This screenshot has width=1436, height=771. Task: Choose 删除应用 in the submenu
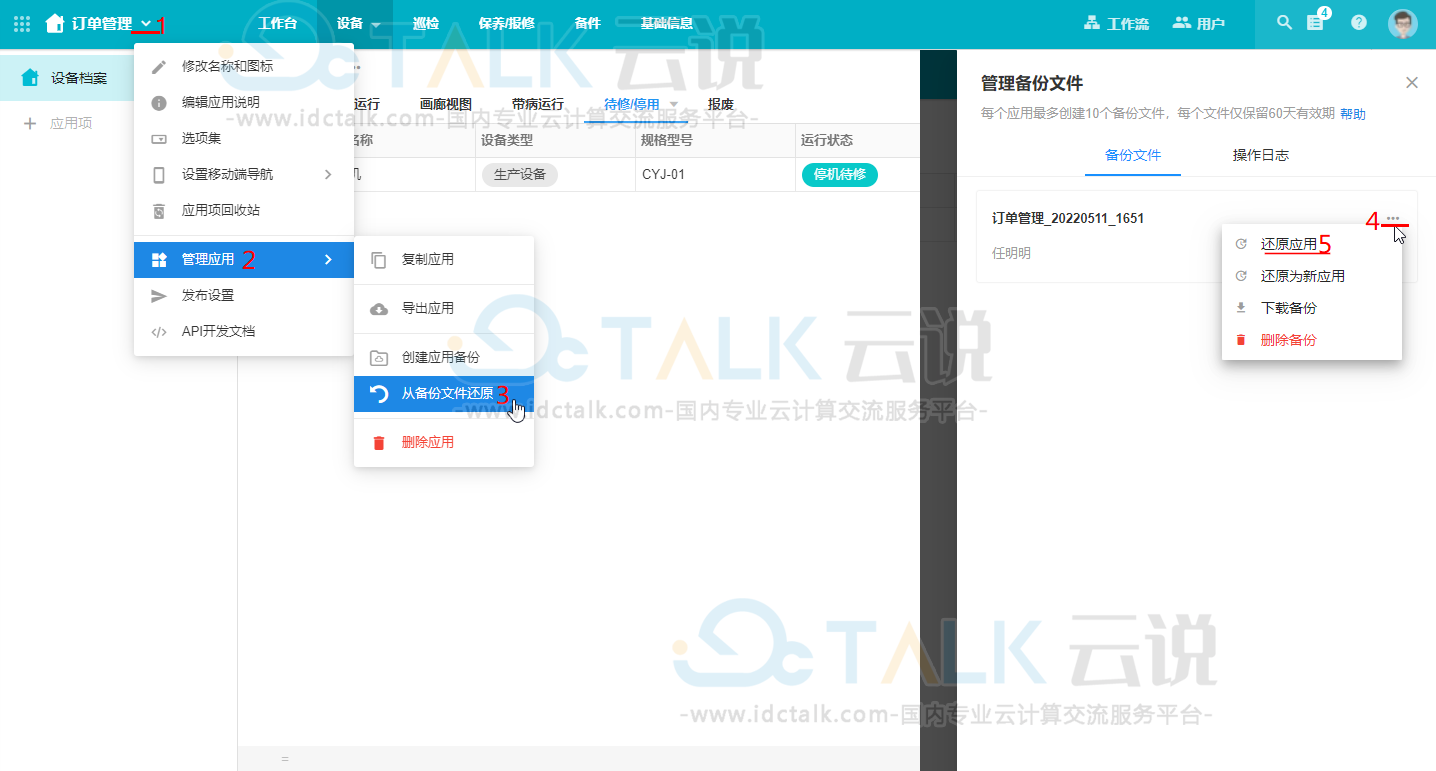(444, 442)
